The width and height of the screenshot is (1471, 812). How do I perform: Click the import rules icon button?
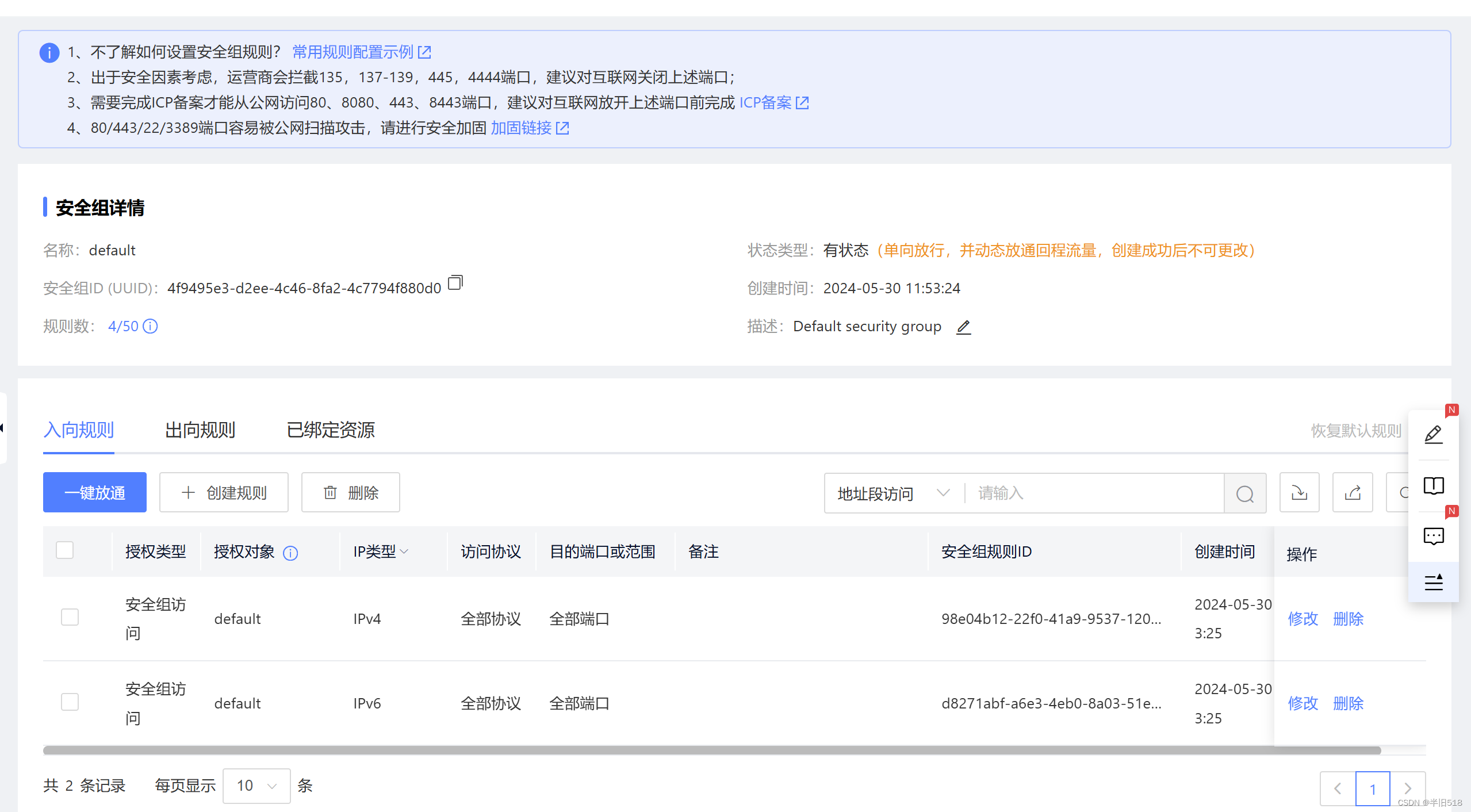coord(1299,493)
